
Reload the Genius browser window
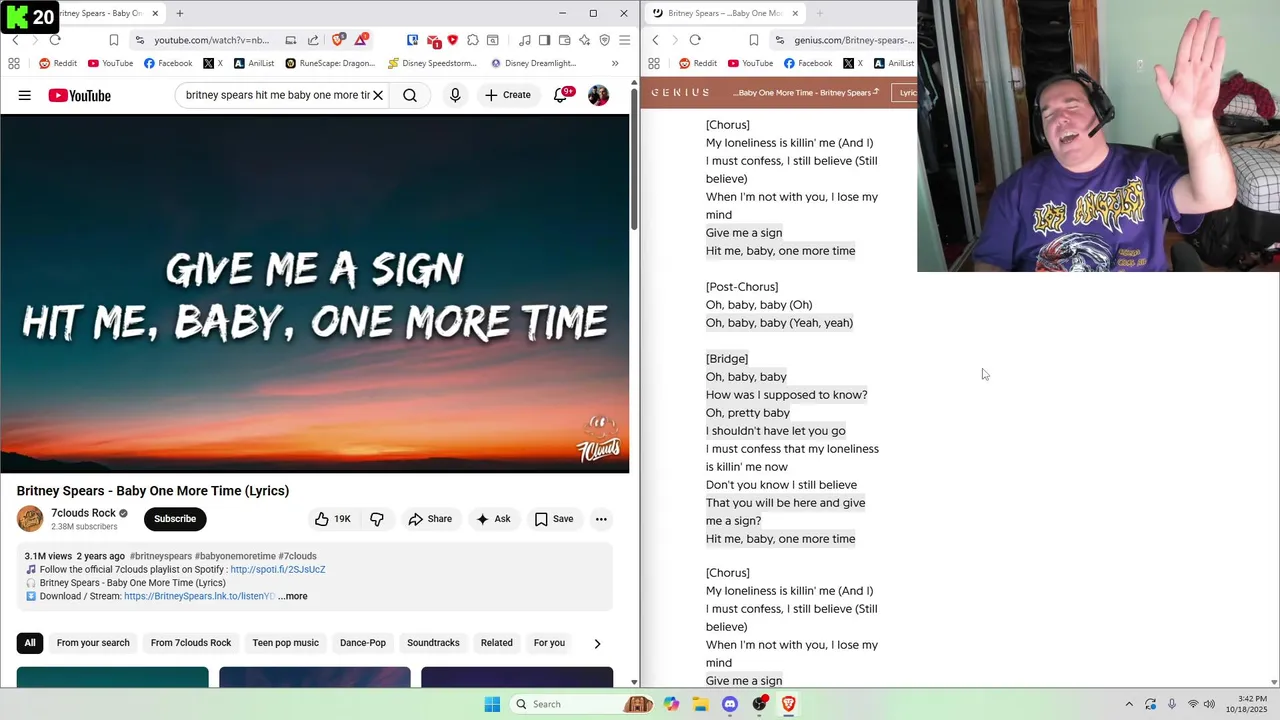click(695, 40)
